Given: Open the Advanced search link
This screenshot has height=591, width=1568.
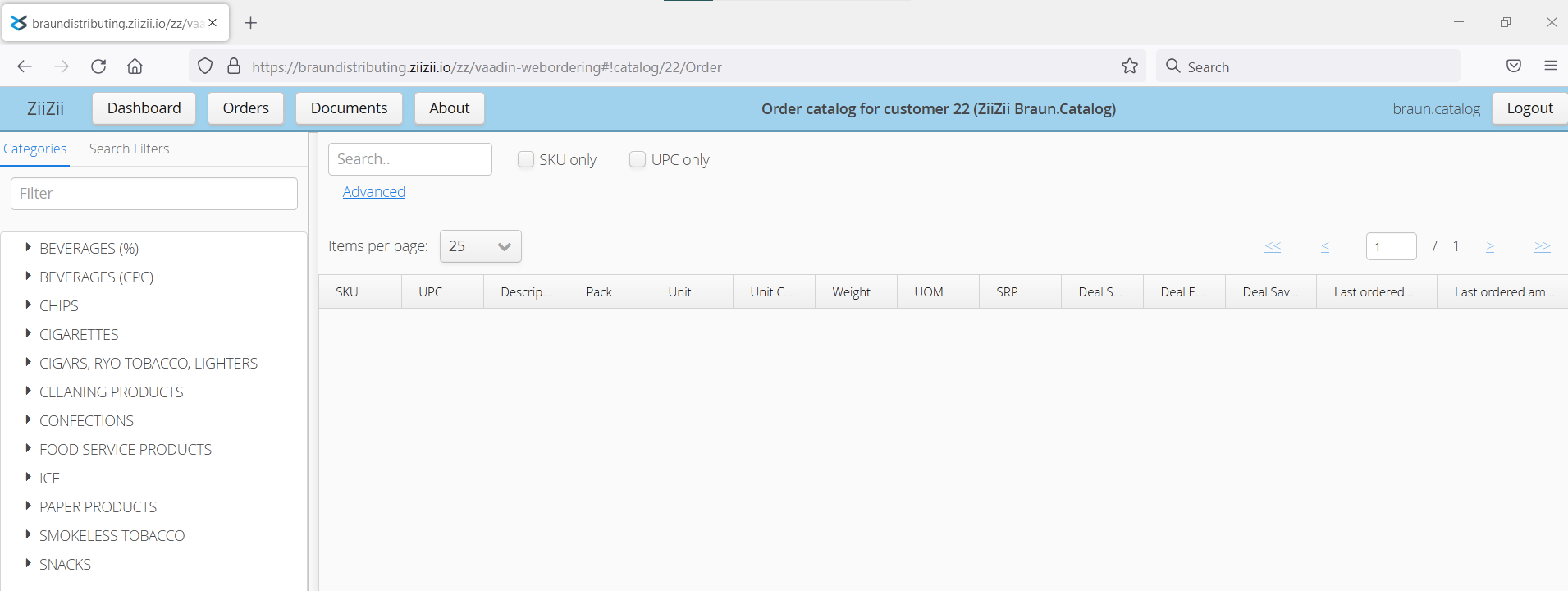Looking at the screenshot, I should (373, 191).
